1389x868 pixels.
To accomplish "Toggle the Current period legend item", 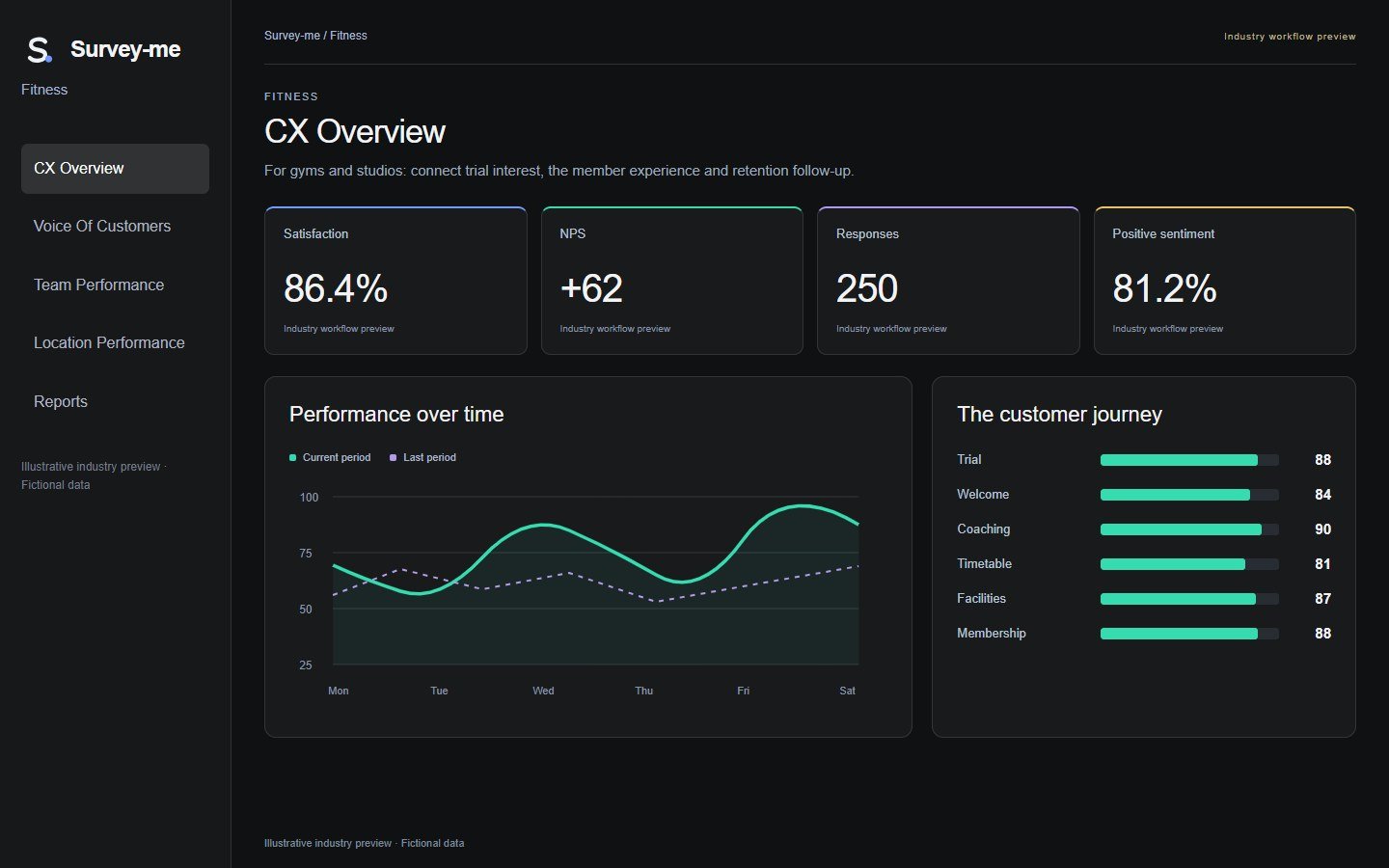I will pos(330,458).
